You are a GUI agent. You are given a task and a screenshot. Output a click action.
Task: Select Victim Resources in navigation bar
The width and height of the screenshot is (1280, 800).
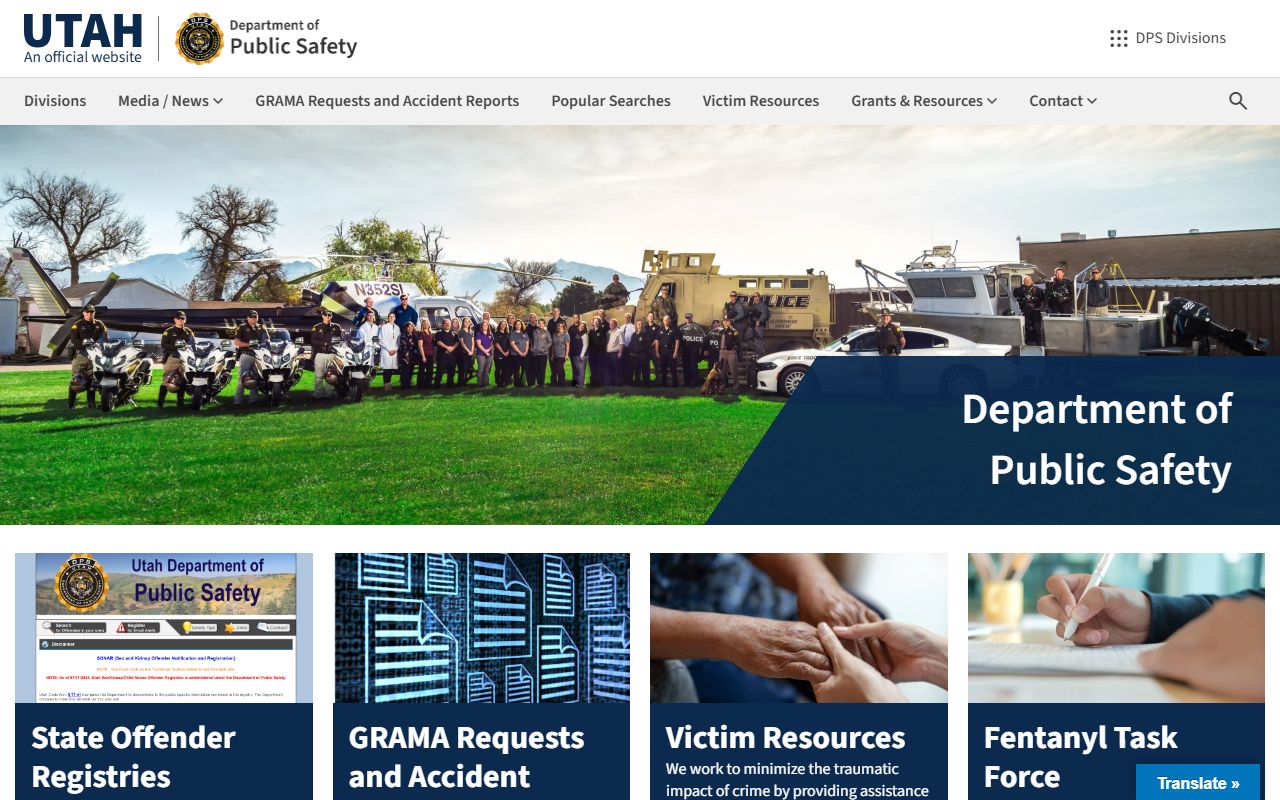point(760,101)
